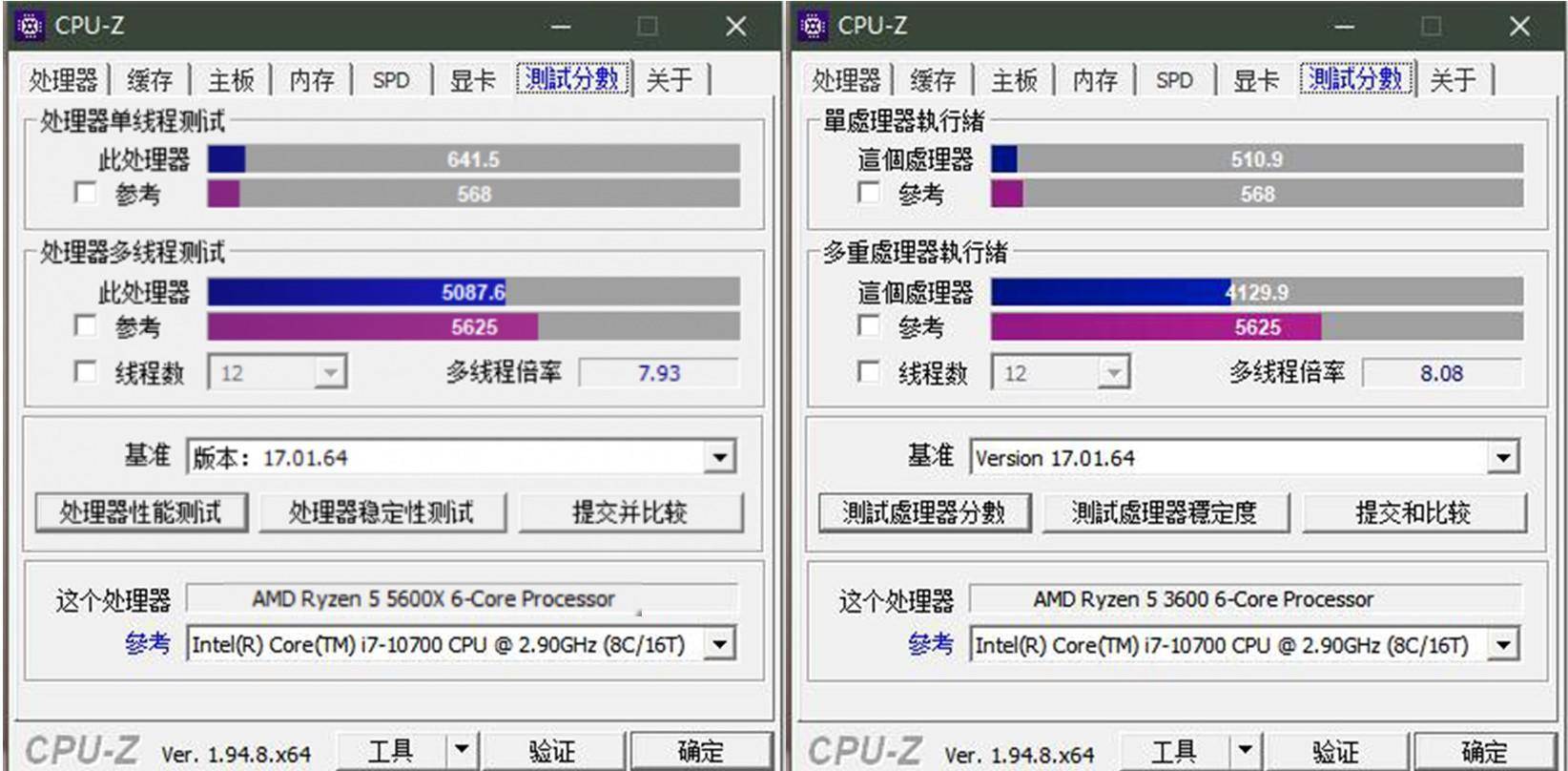Minimize the right CPU-Z window
The width and height of the screenshot is (1568, 771).
pos(1344,27)
